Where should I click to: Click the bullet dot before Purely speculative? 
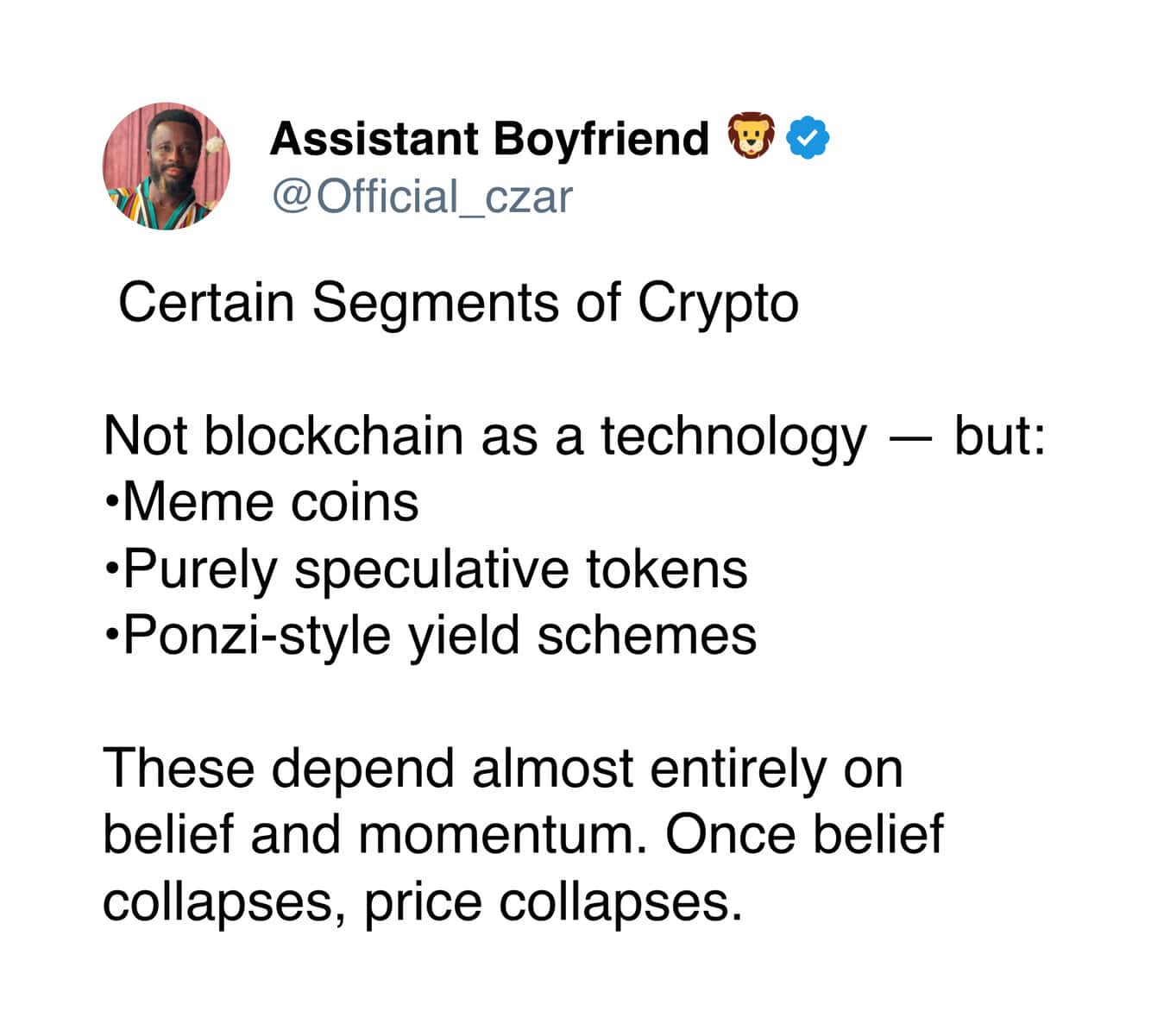tap(111, 568)
